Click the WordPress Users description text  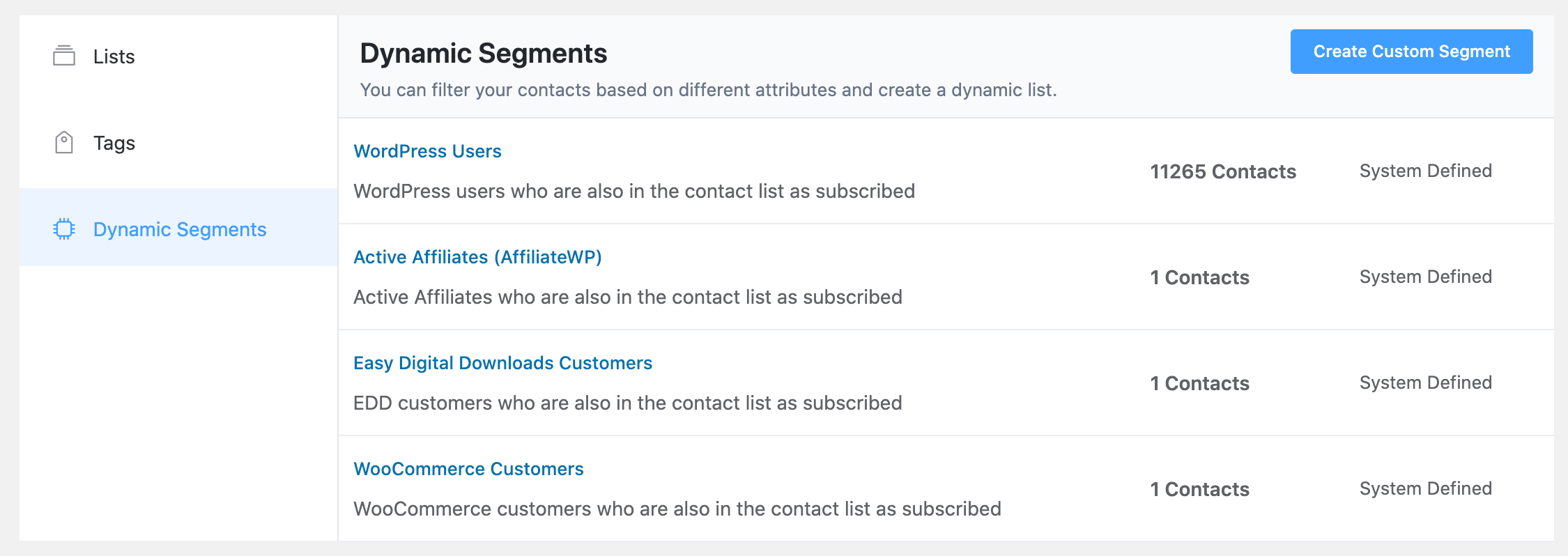tap(634, 191)
